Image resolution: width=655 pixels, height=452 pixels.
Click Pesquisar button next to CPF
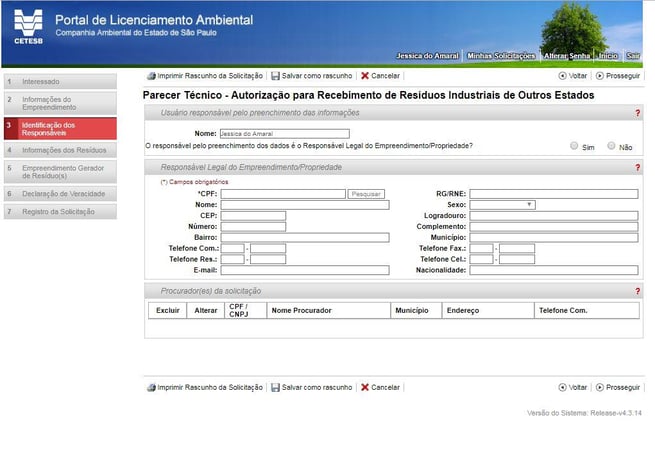tap(366, 194)
